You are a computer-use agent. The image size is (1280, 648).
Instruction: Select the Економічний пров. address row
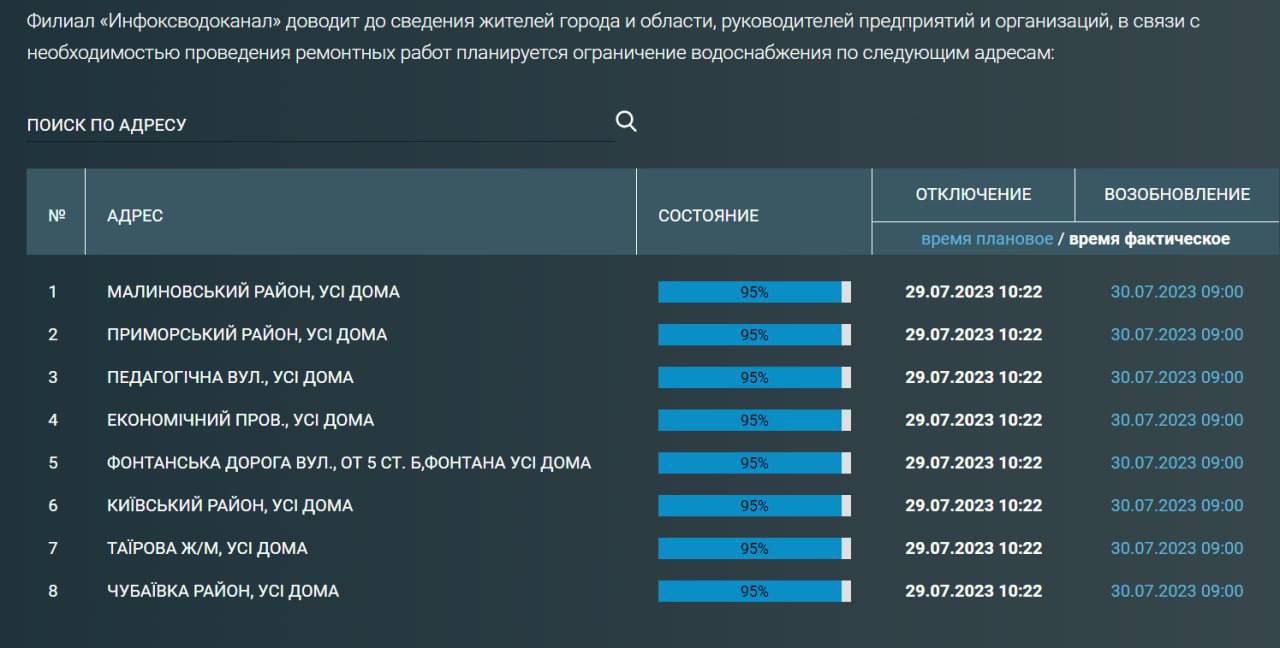[x=240, y=421]
